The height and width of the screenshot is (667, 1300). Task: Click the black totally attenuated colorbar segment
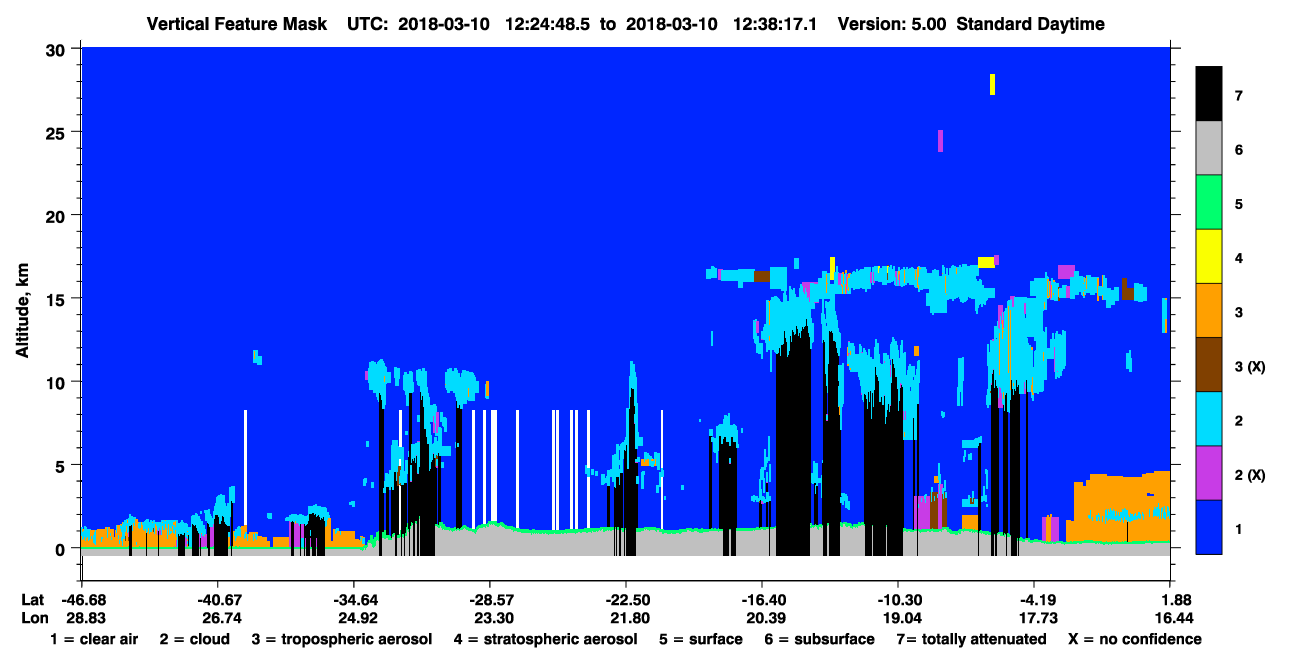pyautogui.click(x=1209, y=94)
